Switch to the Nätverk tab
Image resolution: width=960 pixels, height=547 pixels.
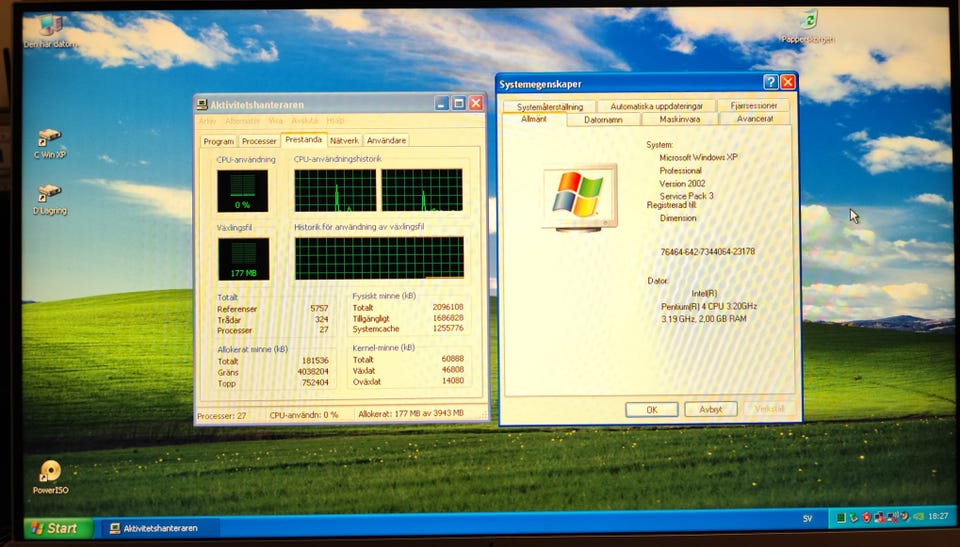point(344,141)
